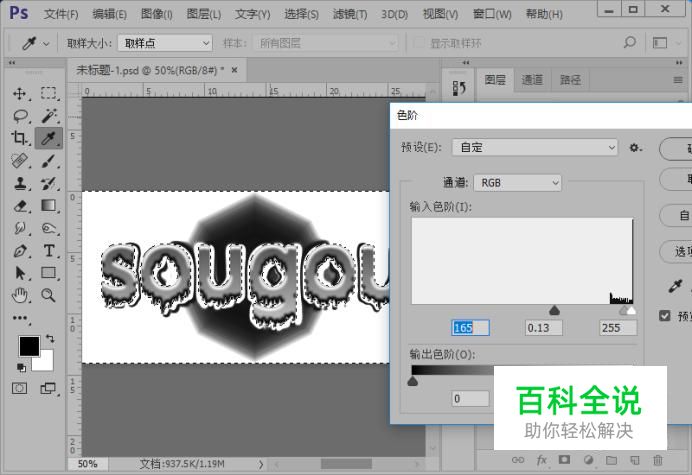Click the midtone input slider handle
Screen dimensions: 692x475
point(554,311)
